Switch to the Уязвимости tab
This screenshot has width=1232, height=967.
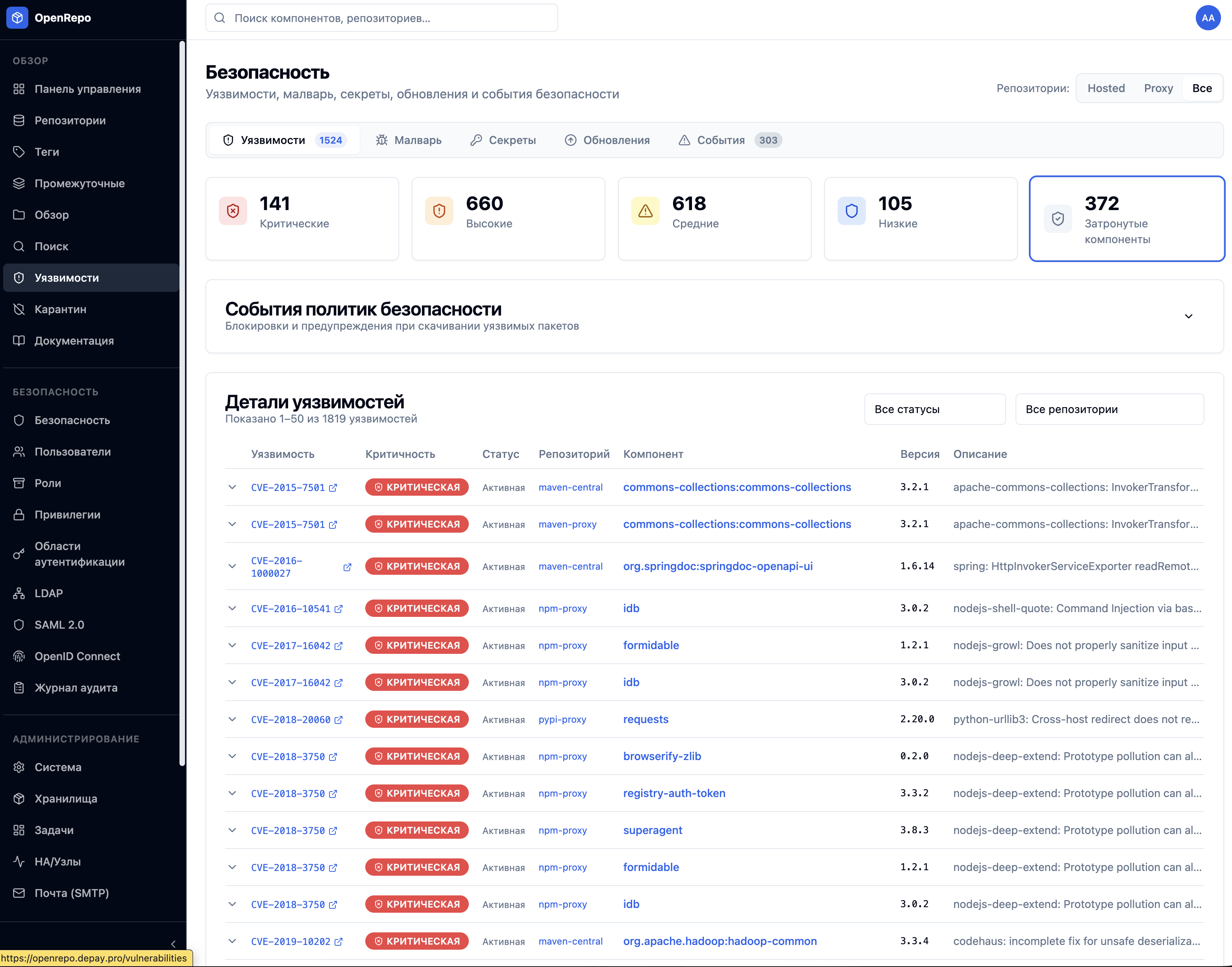click(x=284, y=140)
